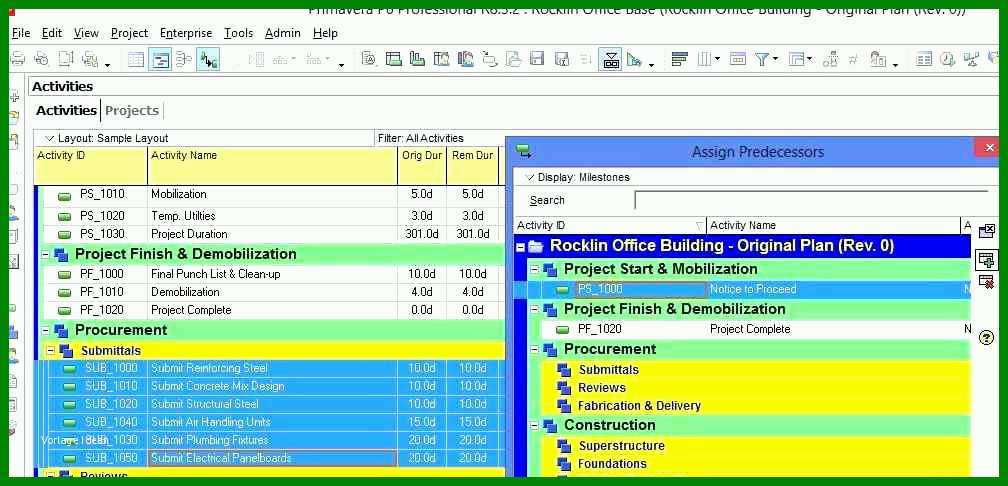1008x486 pixels.
Task: Open the Admin menu
Action: point(282,33)
